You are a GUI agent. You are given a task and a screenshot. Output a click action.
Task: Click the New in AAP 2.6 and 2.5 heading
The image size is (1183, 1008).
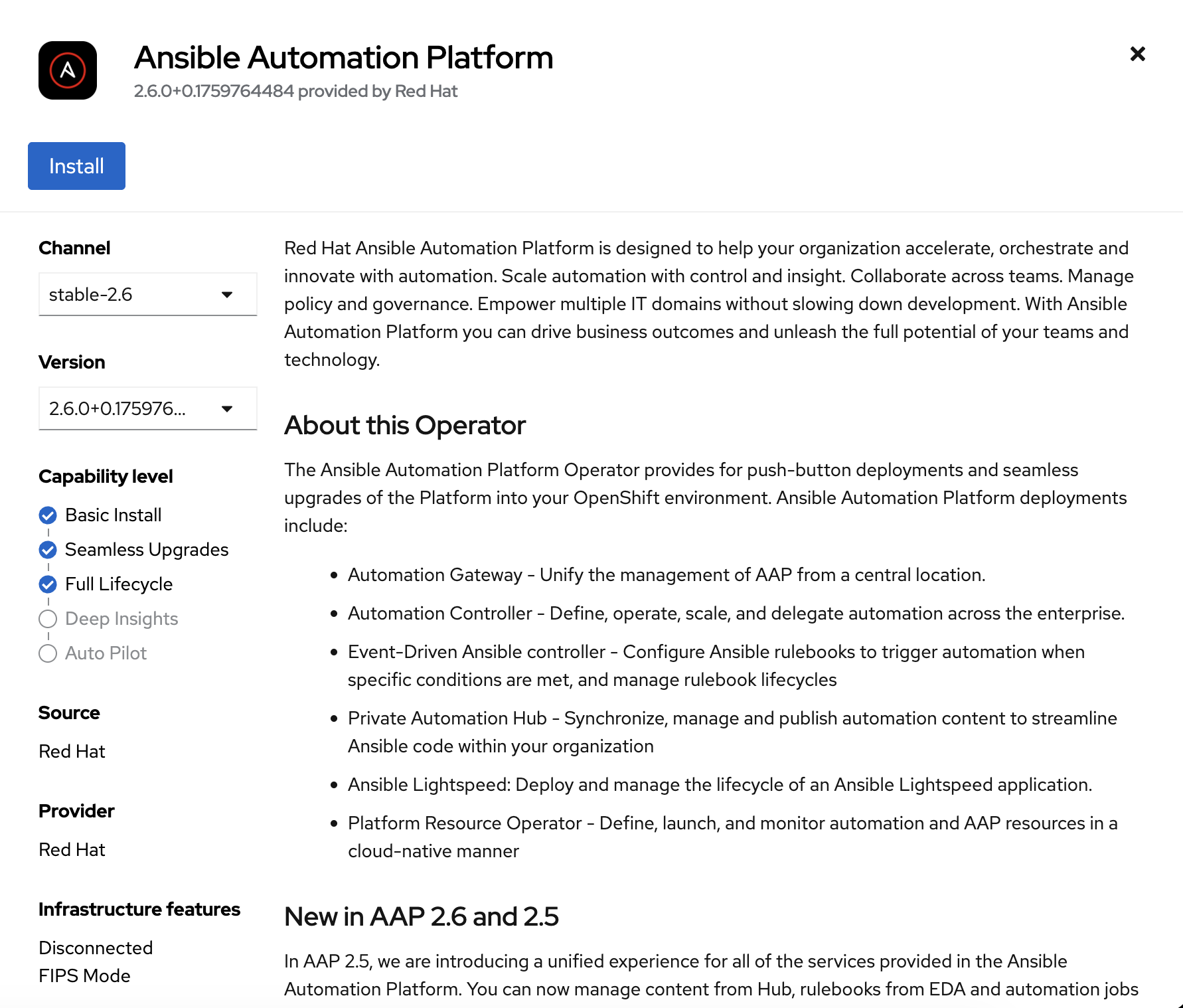421,917
